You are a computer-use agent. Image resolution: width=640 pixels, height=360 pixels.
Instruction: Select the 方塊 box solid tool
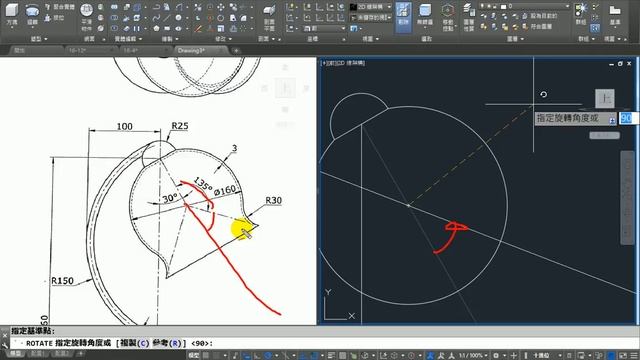pyautogui.click(x=12, y=14)
